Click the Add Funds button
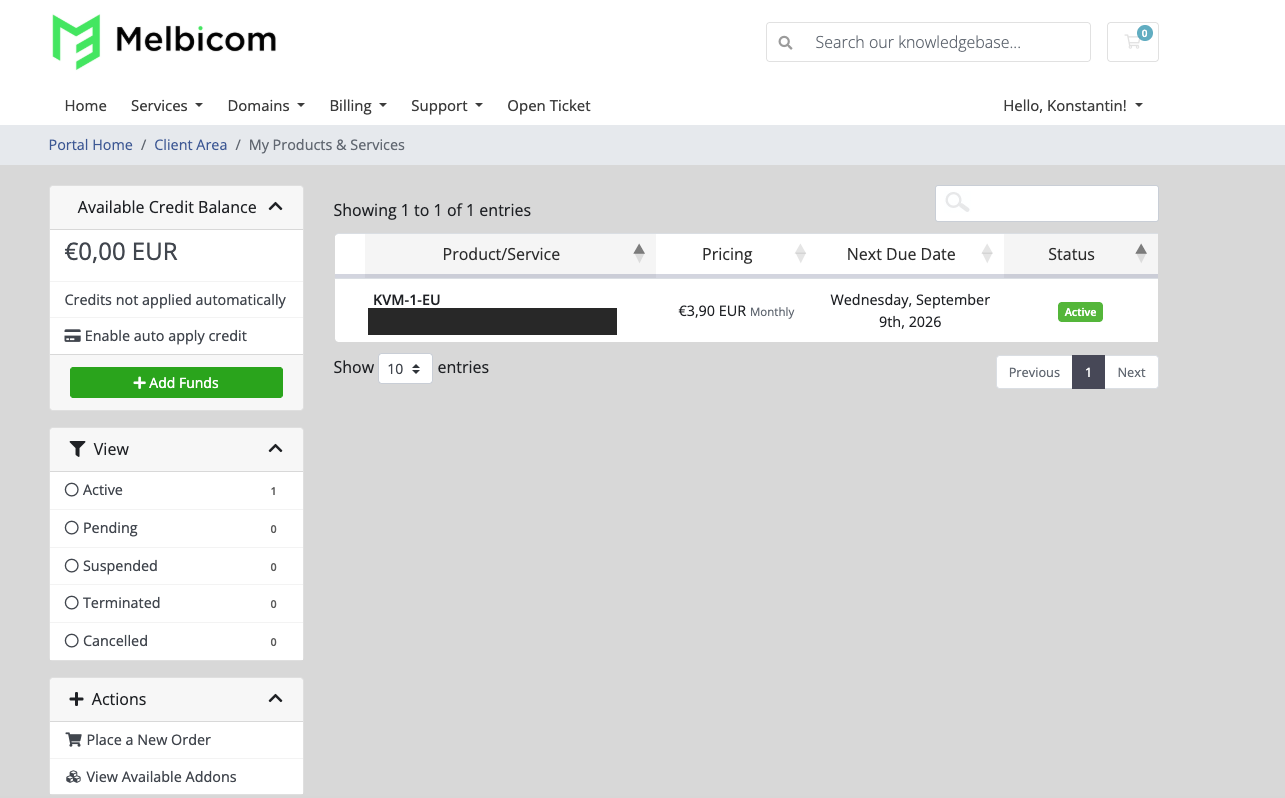The image size is (1285, 798). (x=176, y=383)
